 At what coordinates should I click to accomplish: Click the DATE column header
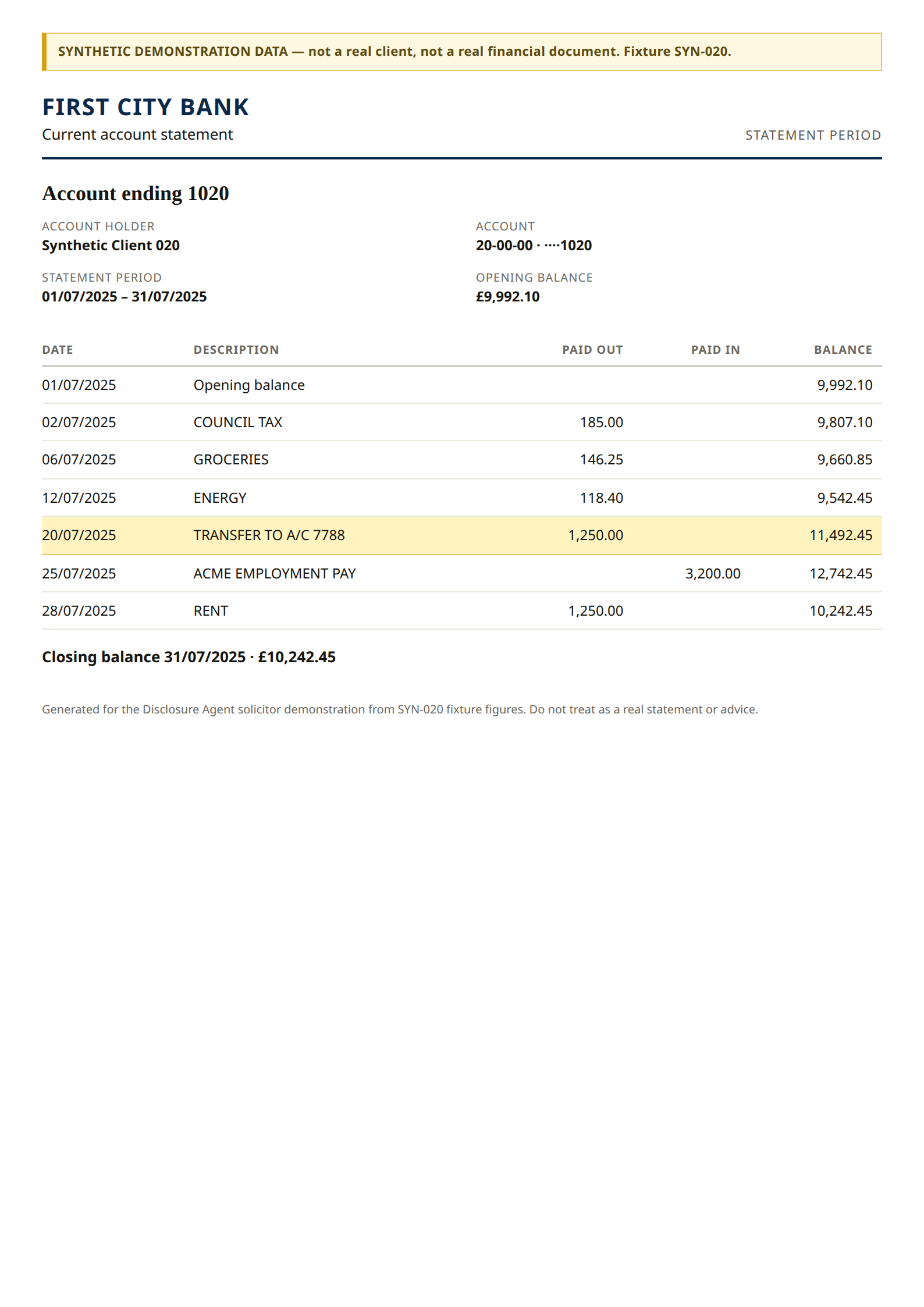point(58,350)
